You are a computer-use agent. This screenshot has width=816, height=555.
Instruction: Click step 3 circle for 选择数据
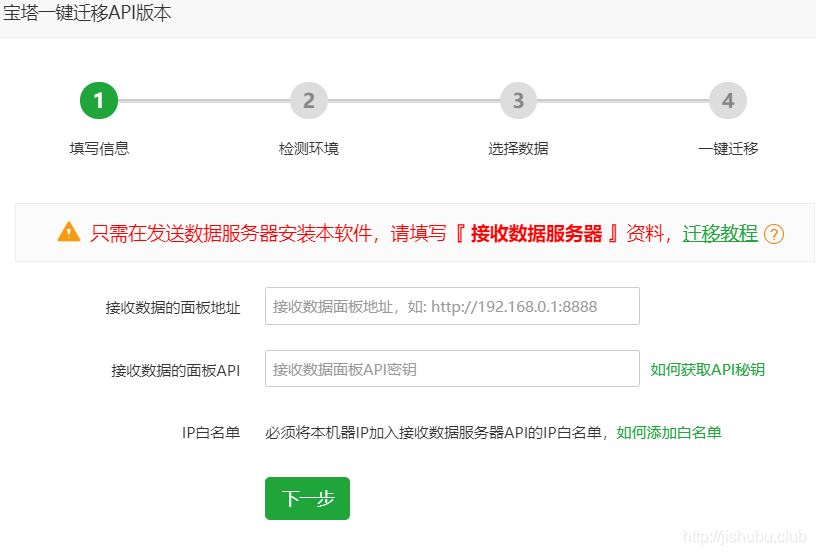[x=518, y=100]
